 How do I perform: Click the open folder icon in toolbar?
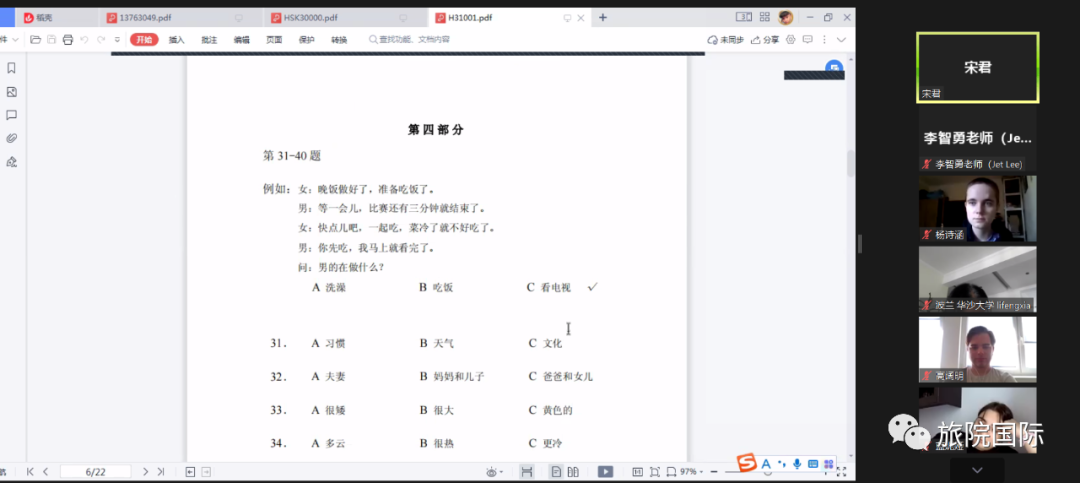[36, 40]
